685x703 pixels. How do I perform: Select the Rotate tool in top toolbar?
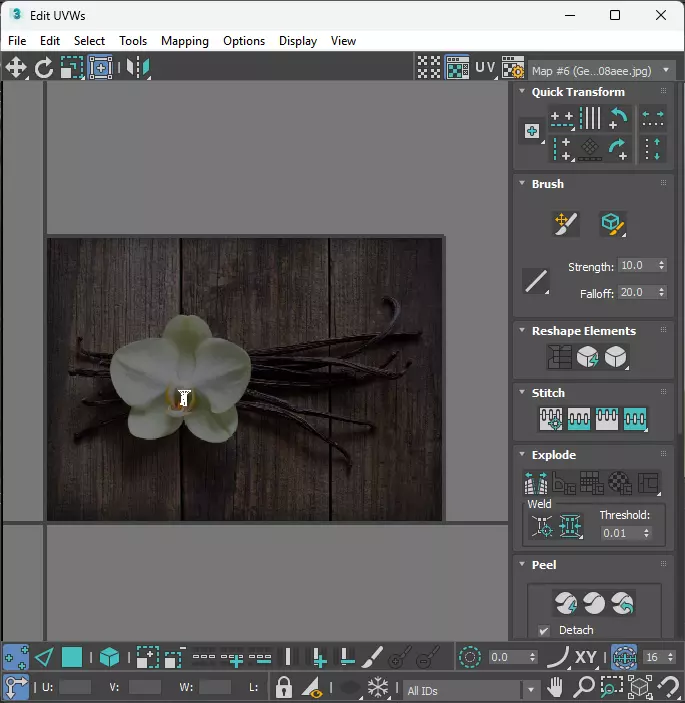tap(44, 68)
